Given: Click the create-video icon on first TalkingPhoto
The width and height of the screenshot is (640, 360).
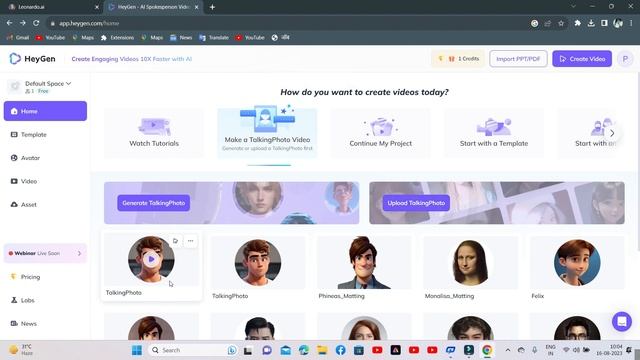Looking at the screenshot, I should (176, 241).
